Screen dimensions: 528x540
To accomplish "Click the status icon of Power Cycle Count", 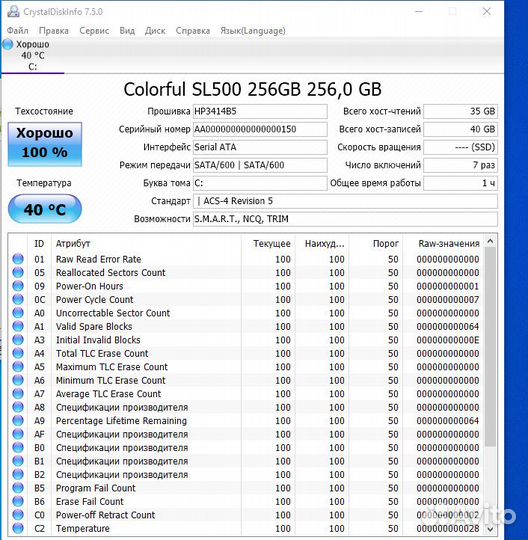I will point(18,299).
